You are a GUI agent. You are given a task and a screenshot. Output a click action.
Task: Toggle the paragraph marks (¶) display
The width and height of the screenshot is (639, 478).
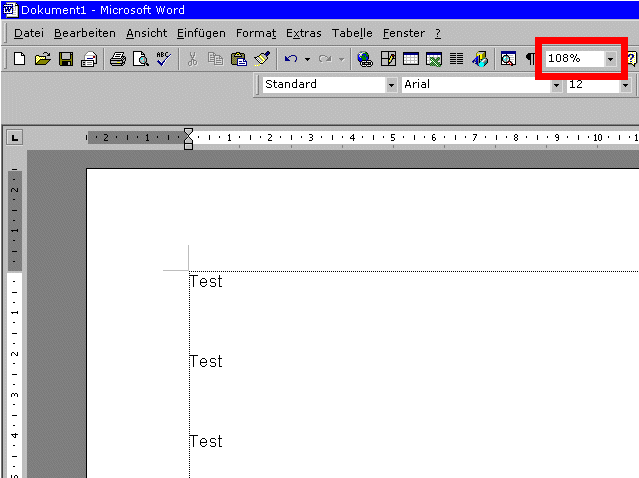(530, 59)
